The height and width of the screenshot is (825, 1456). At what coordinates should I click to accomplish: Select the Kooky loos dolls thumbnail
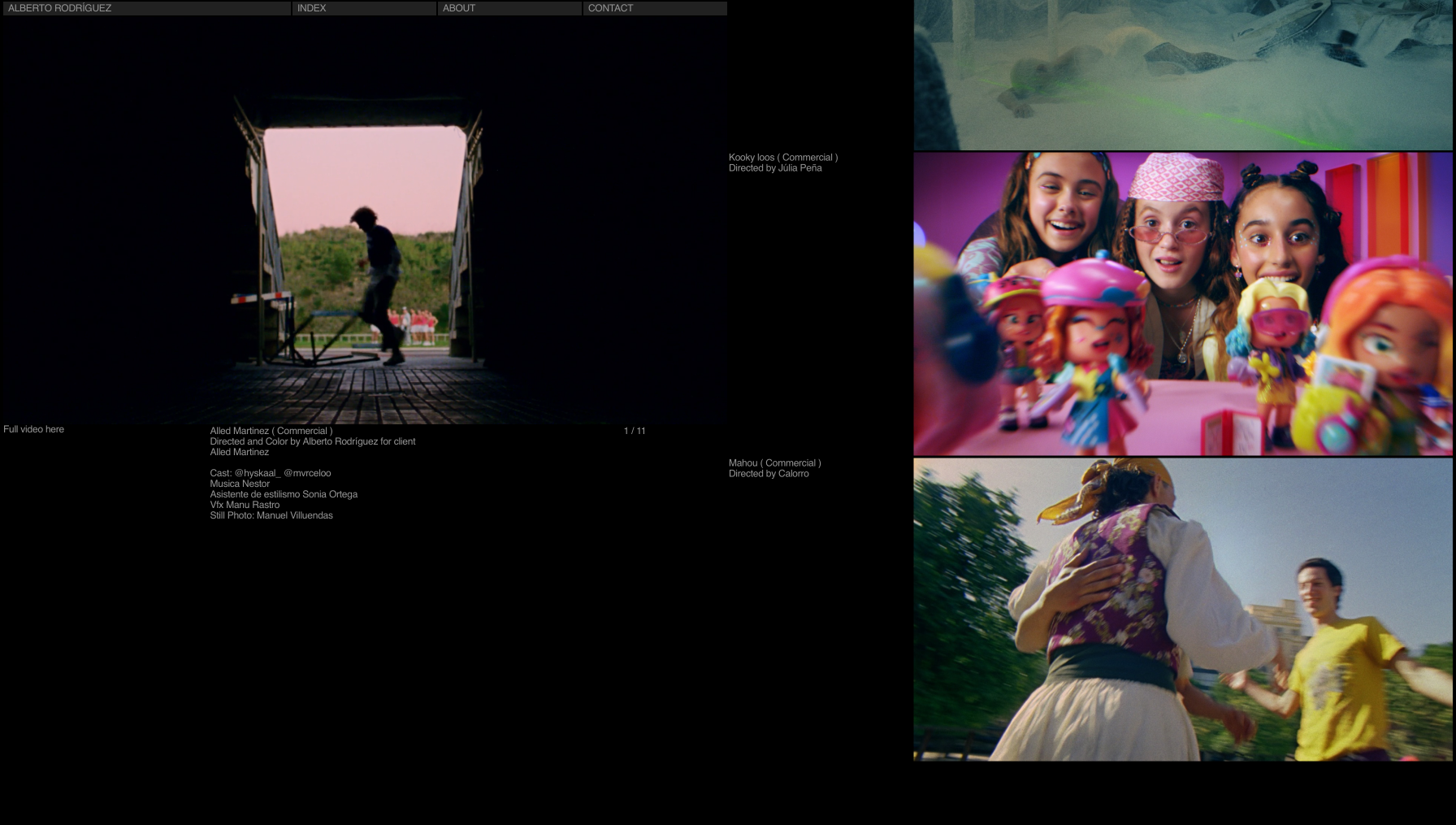1182,304
